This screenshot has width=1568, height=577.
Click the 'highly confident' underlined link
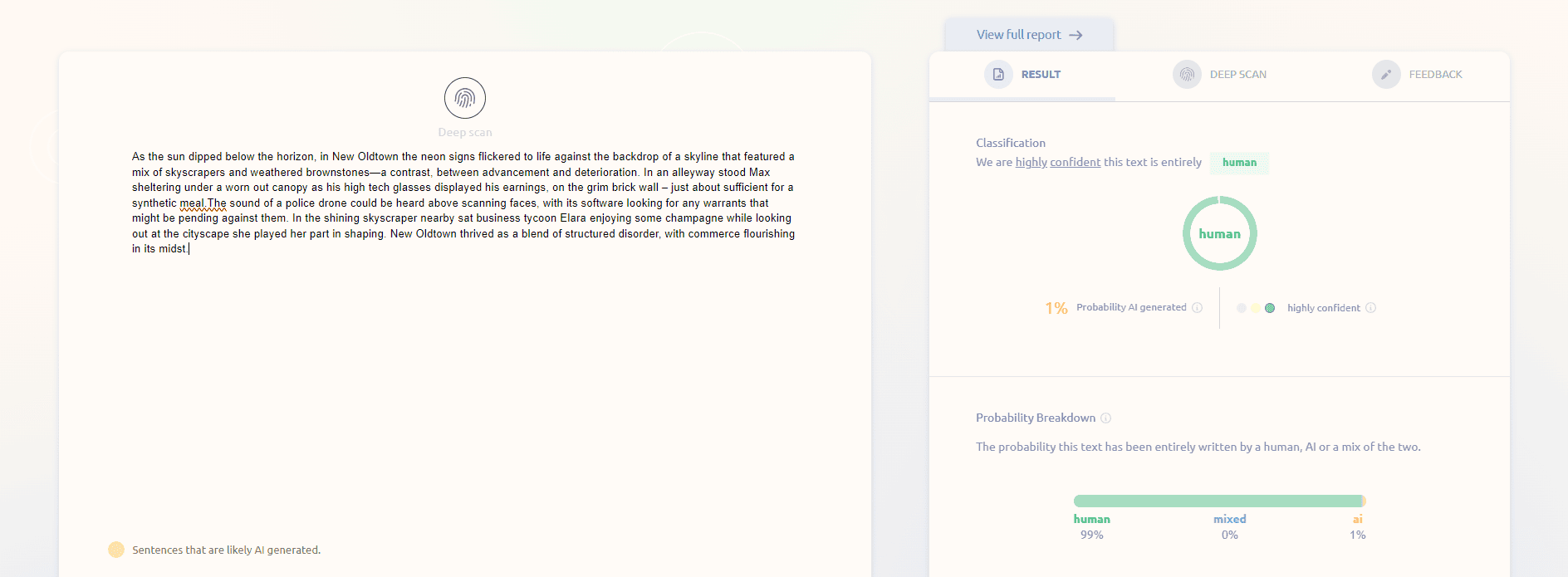[1057, 163]
